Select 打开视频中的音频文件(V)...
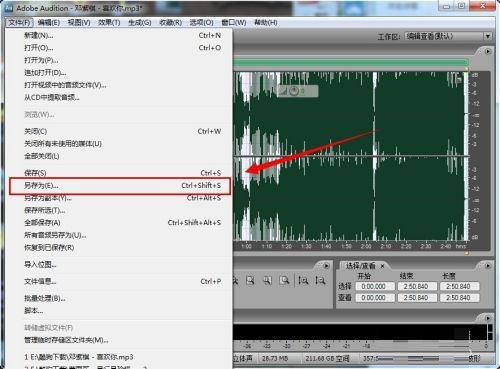This screenshot has height=369, width=500. point(120,85)
